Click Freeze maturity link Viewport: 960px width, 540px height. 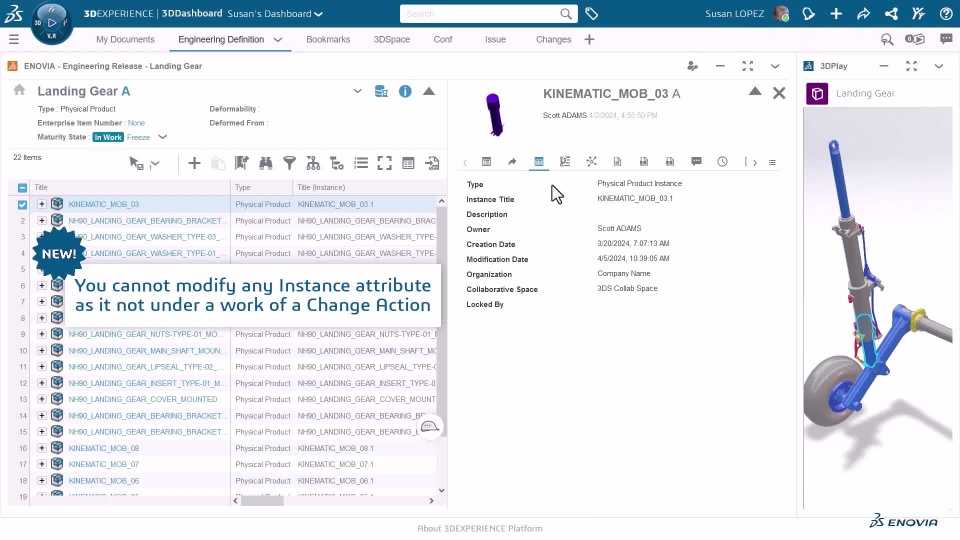coord(138,137)
